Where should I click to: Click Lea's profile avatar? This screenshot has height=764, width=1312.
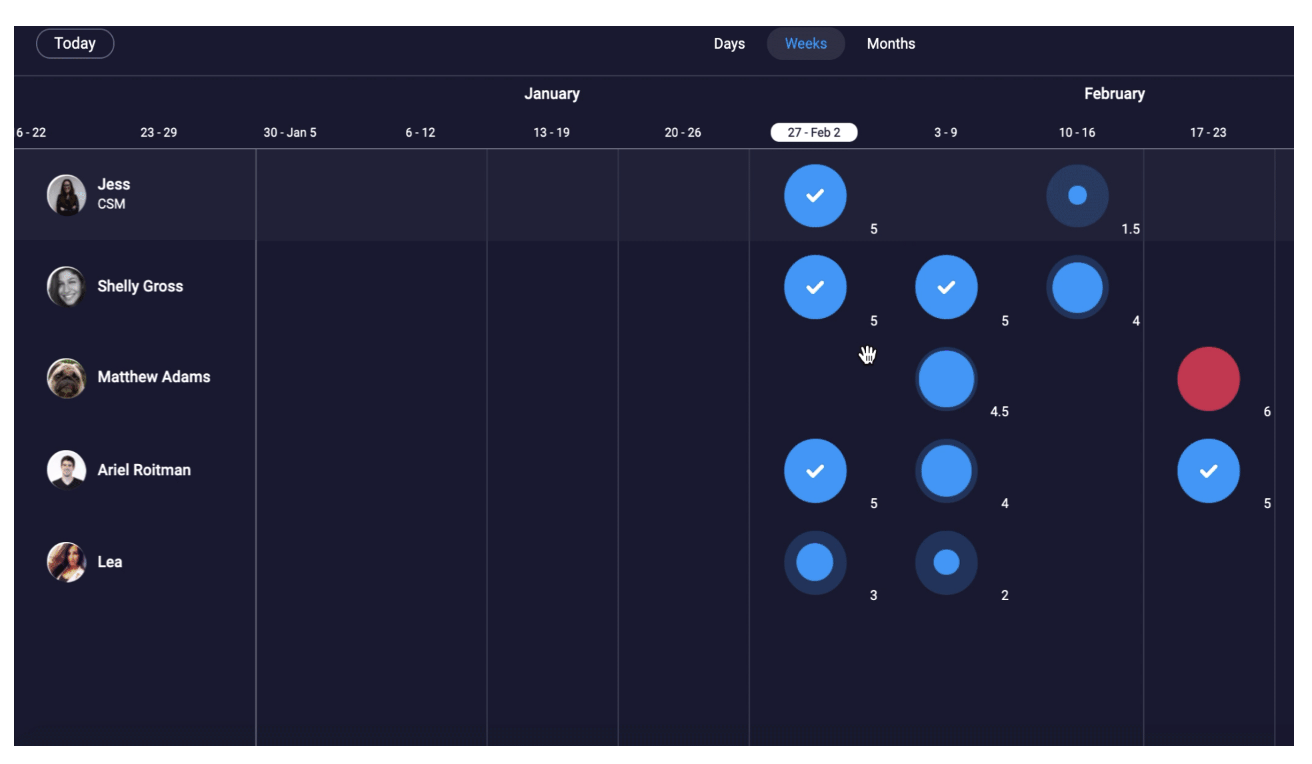[66, 562]
